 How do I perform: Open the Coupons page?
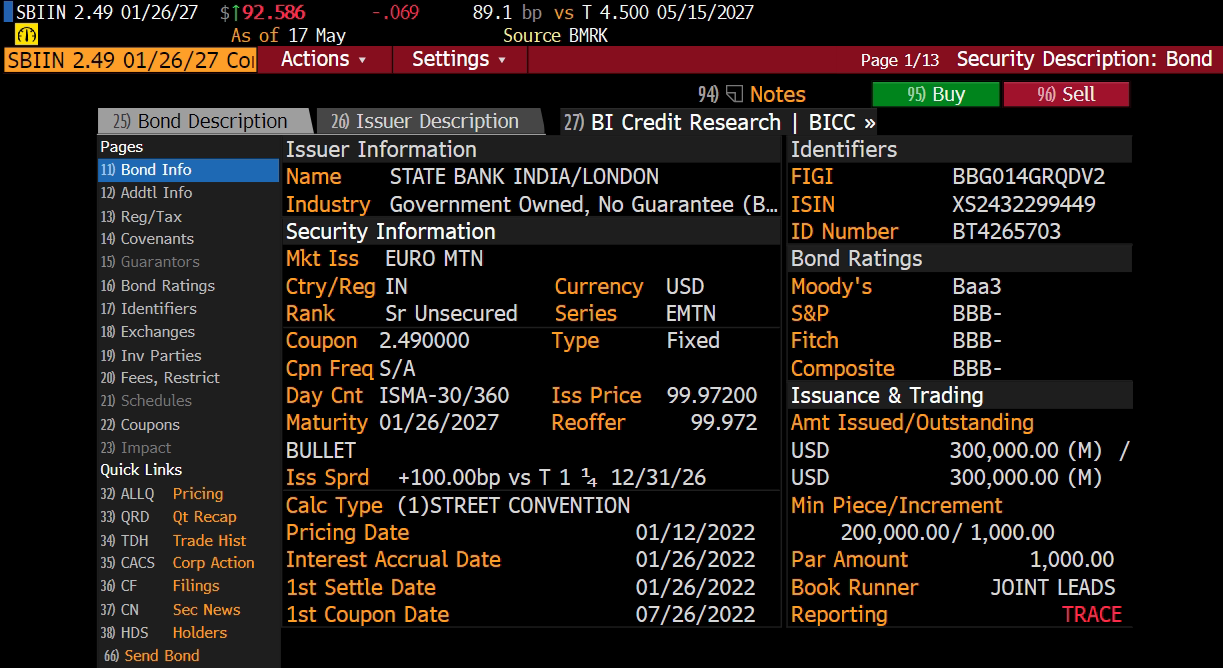140,425
